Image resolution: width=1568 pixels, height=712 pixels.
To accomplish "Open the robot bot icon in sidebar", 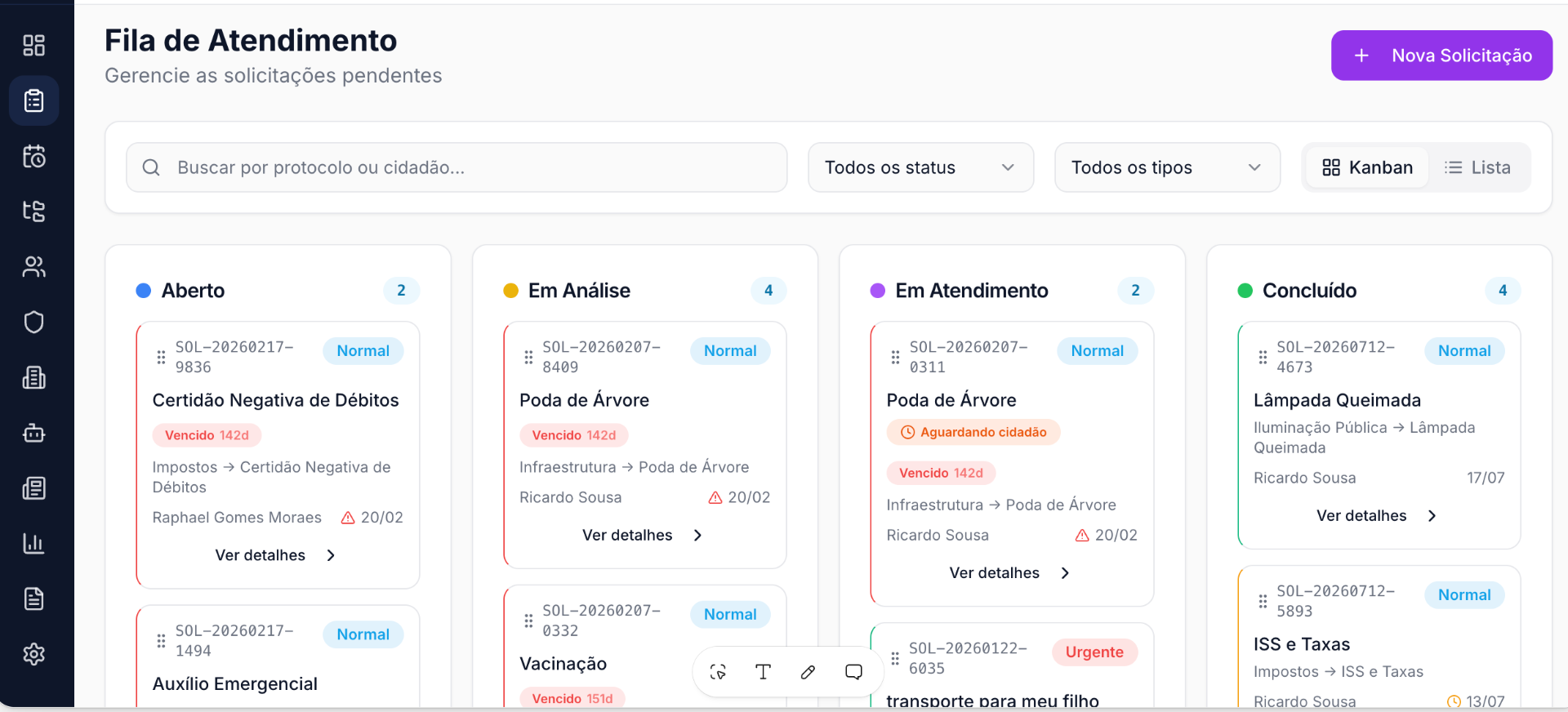I will (x=33, y=433).
